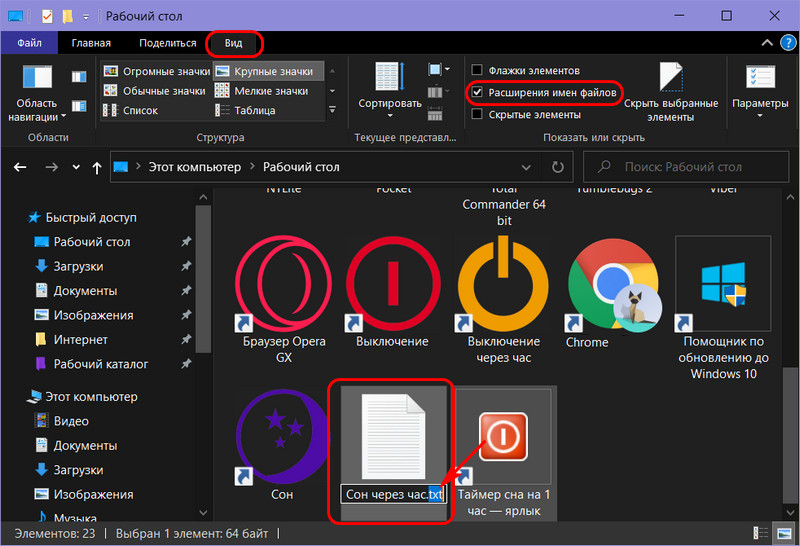This screenshot has width=800, height=546.
Task: Select the Chrome shortcut icon
Action: point(612,293)
